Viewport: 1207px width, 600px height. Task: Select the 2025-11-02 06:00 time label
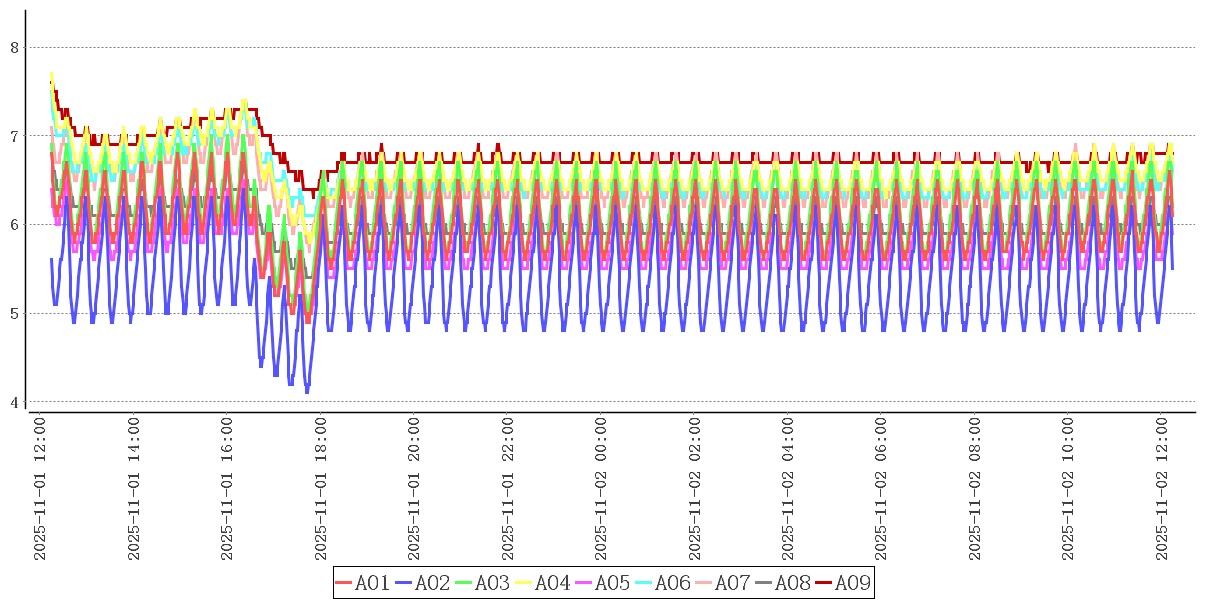click(882, 490)
